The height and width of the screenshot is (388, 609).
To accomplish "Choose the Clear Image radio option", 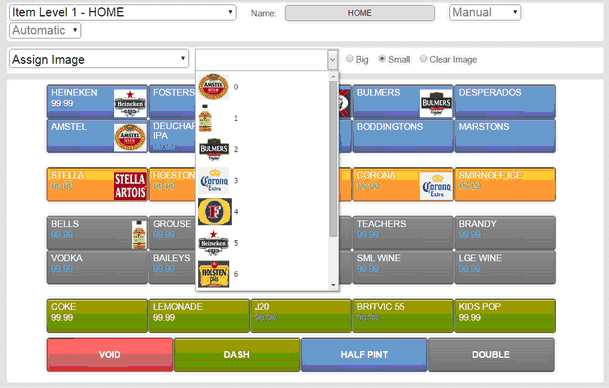I will point(423,59).
